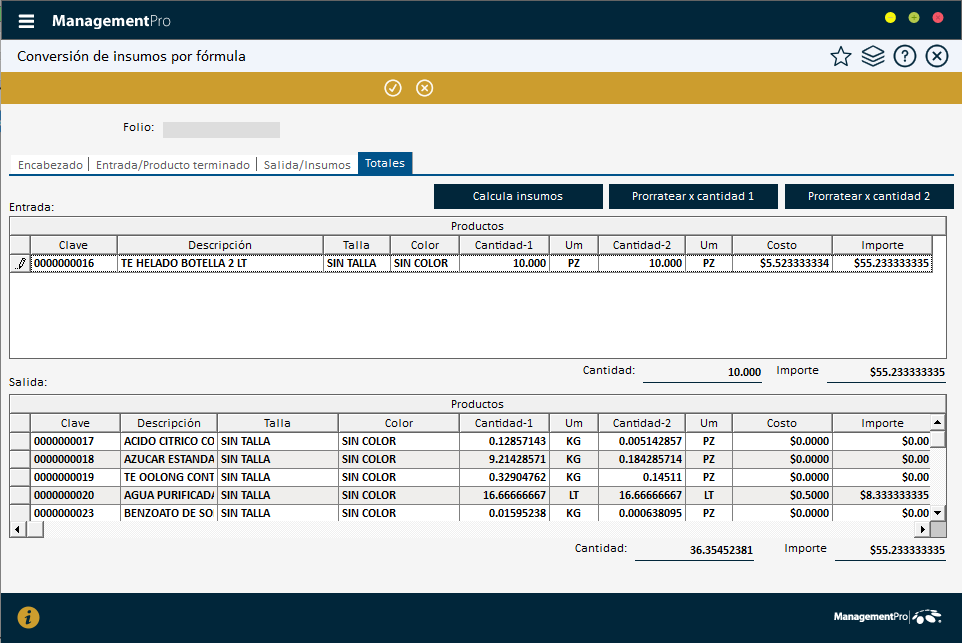Open the Entrada/Producto terminado tab

tap(173, 164)
